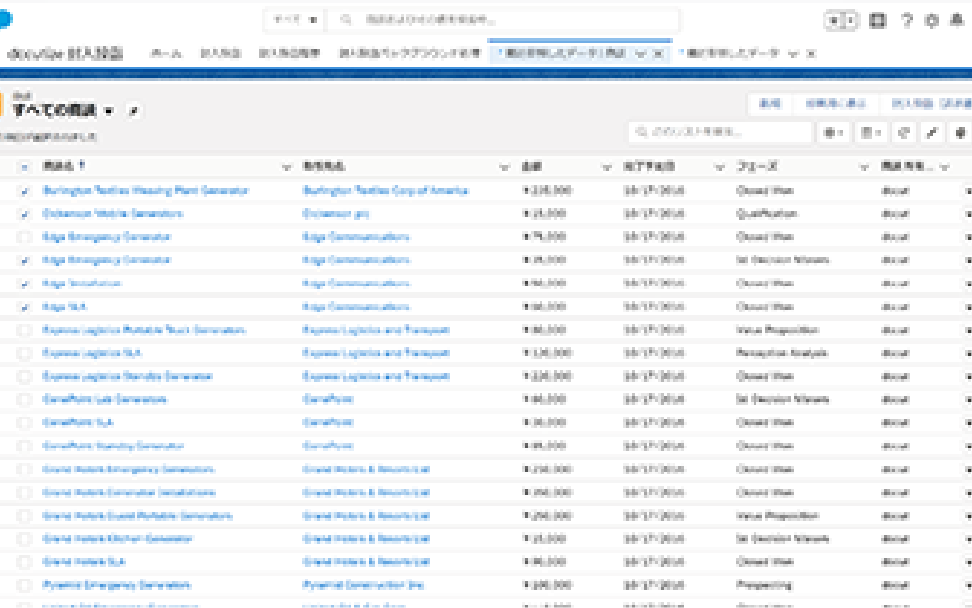Open the favorites star icon
Screen dimensions: 972x608
point(834,20)
